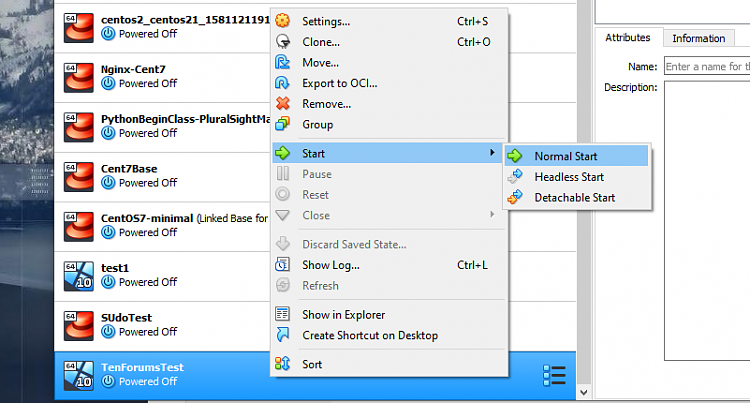Click the Clone sheep icon

click(283, 42)
